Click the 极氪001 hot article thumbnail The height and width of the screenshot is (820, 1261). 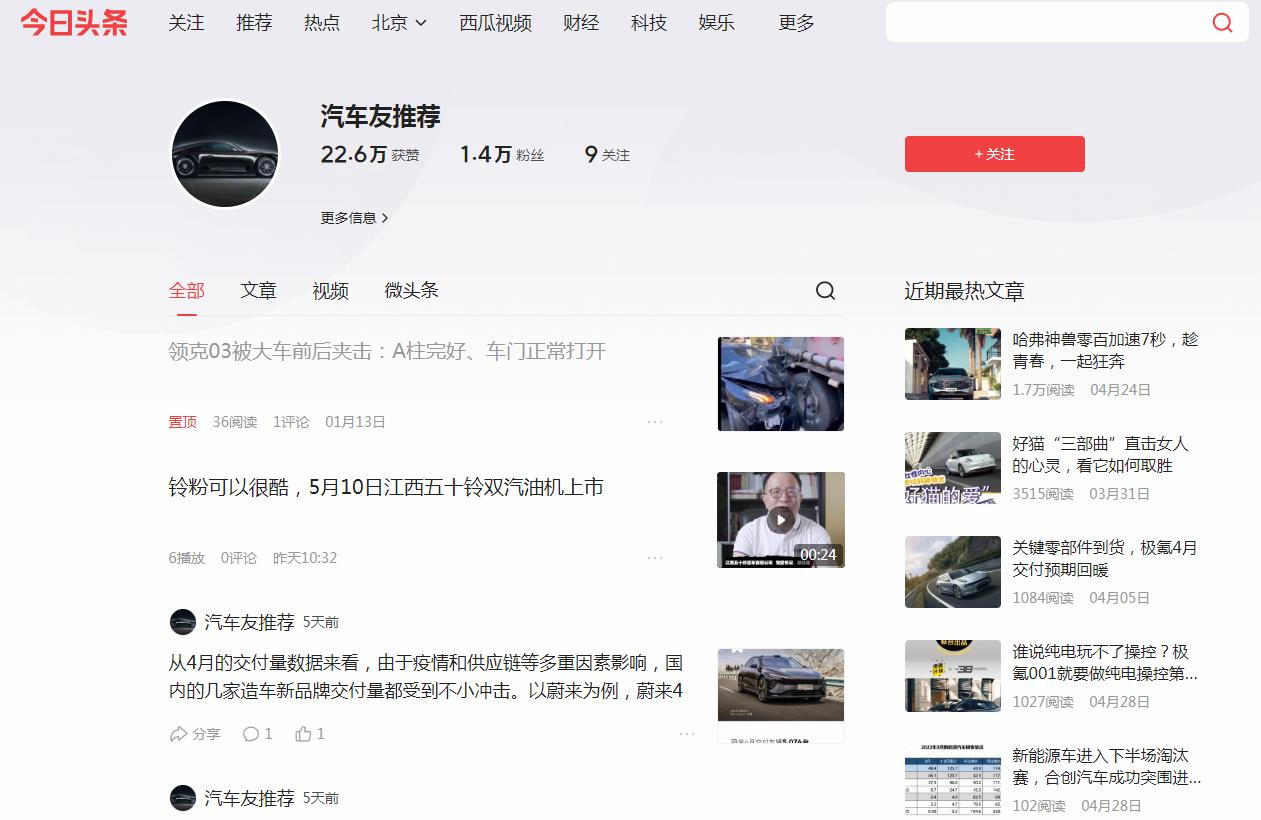[953, 676]
